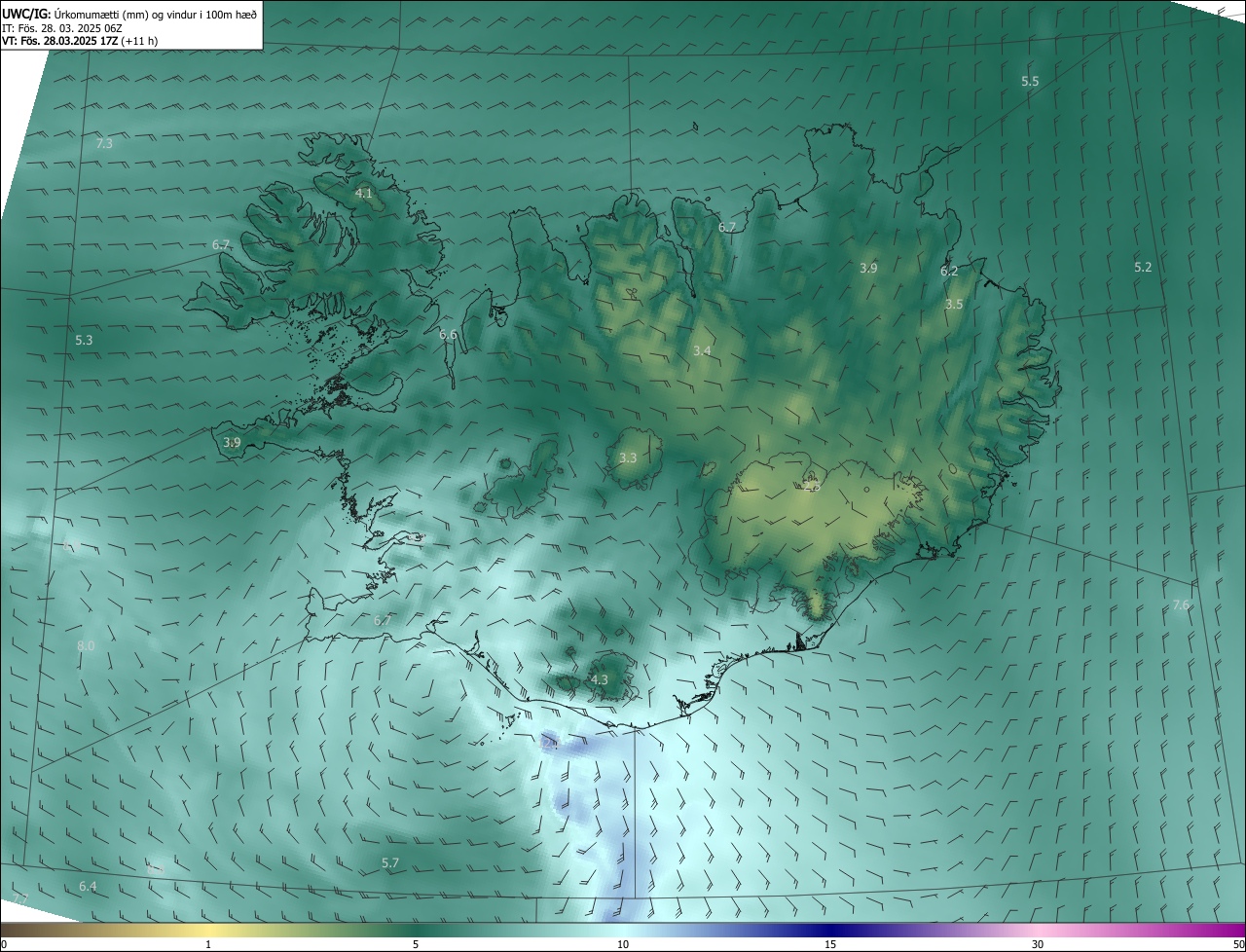Select the 4.1 map value
The width and height of the screenshot is (1246, 952).
[363, 194]
